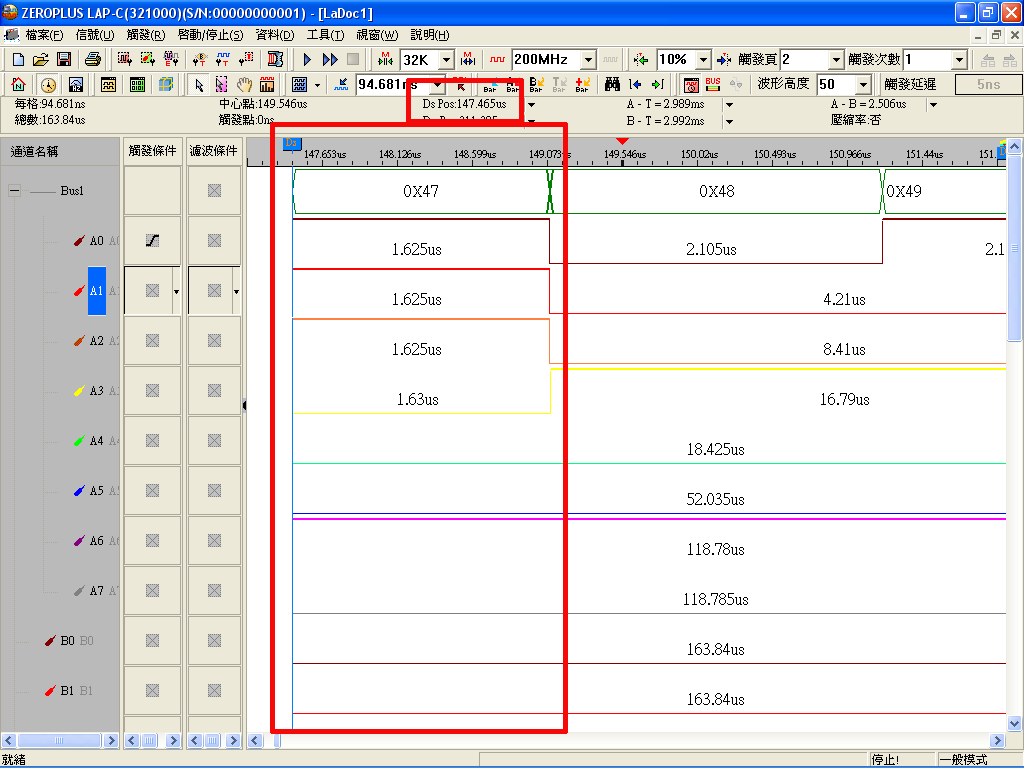This screenshot has height=768, width=1024.
Task: Open file with the folder icon
Action: click(x=40, y=60)
